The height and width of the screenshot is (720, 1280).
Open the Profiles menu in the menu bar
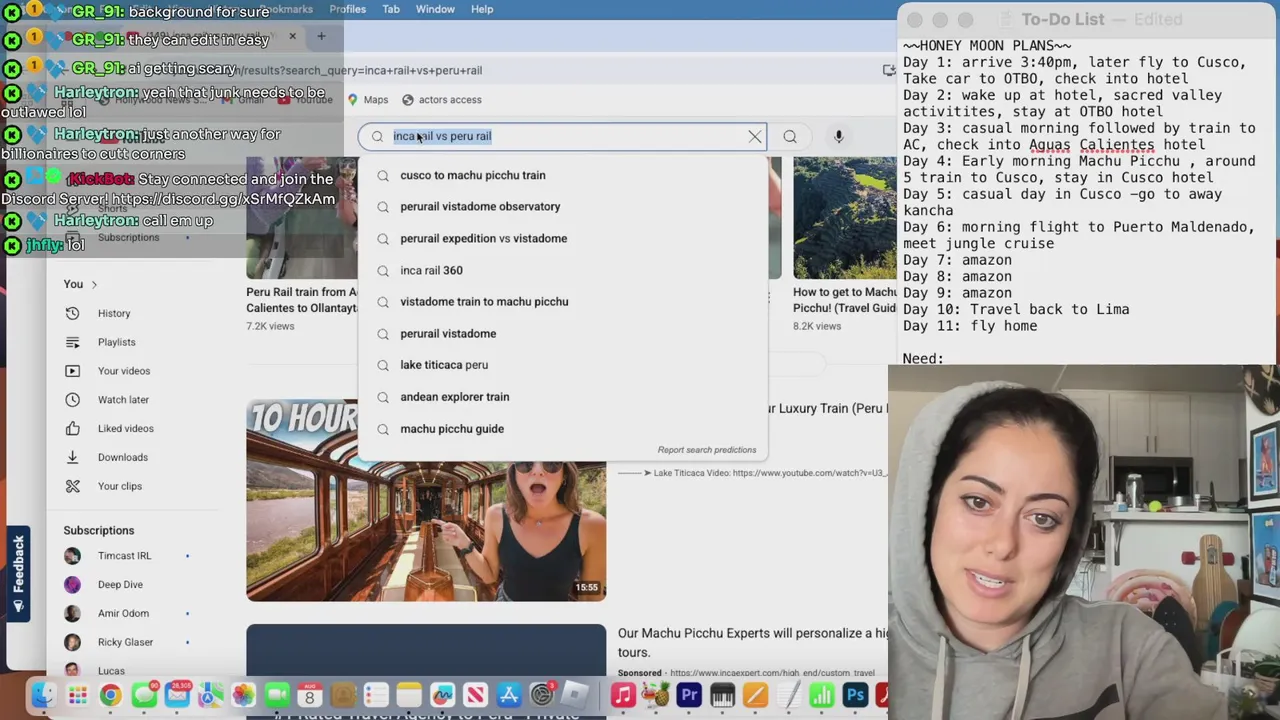click(x=347, y=9)
